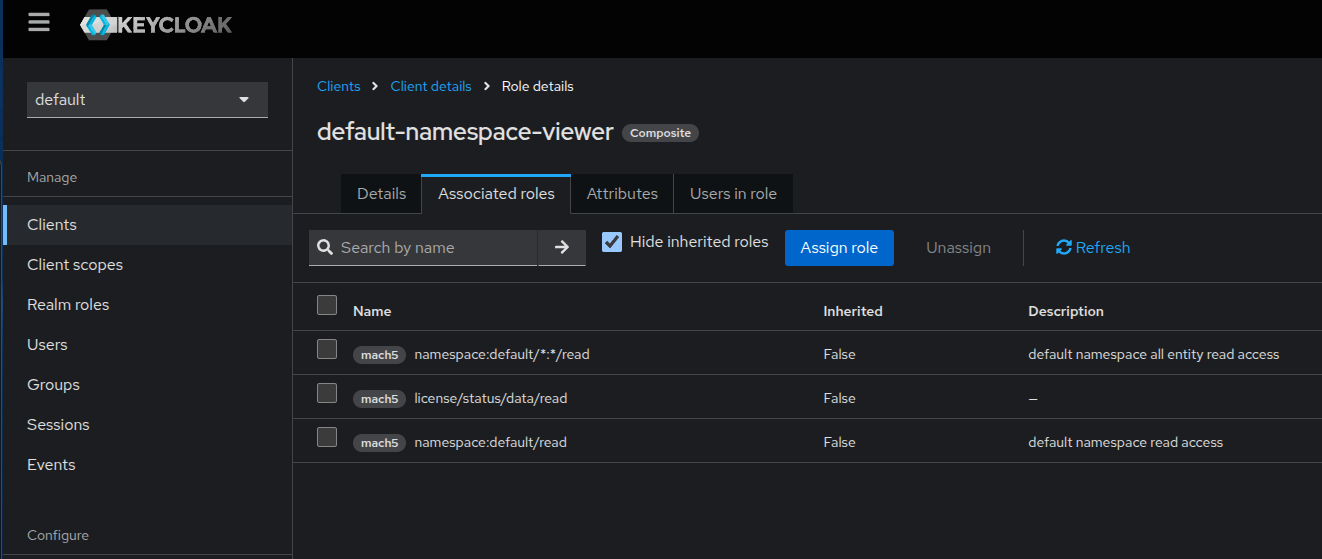Click the magnifier icon in search box

pyautogui.click(x=325, y=247)
